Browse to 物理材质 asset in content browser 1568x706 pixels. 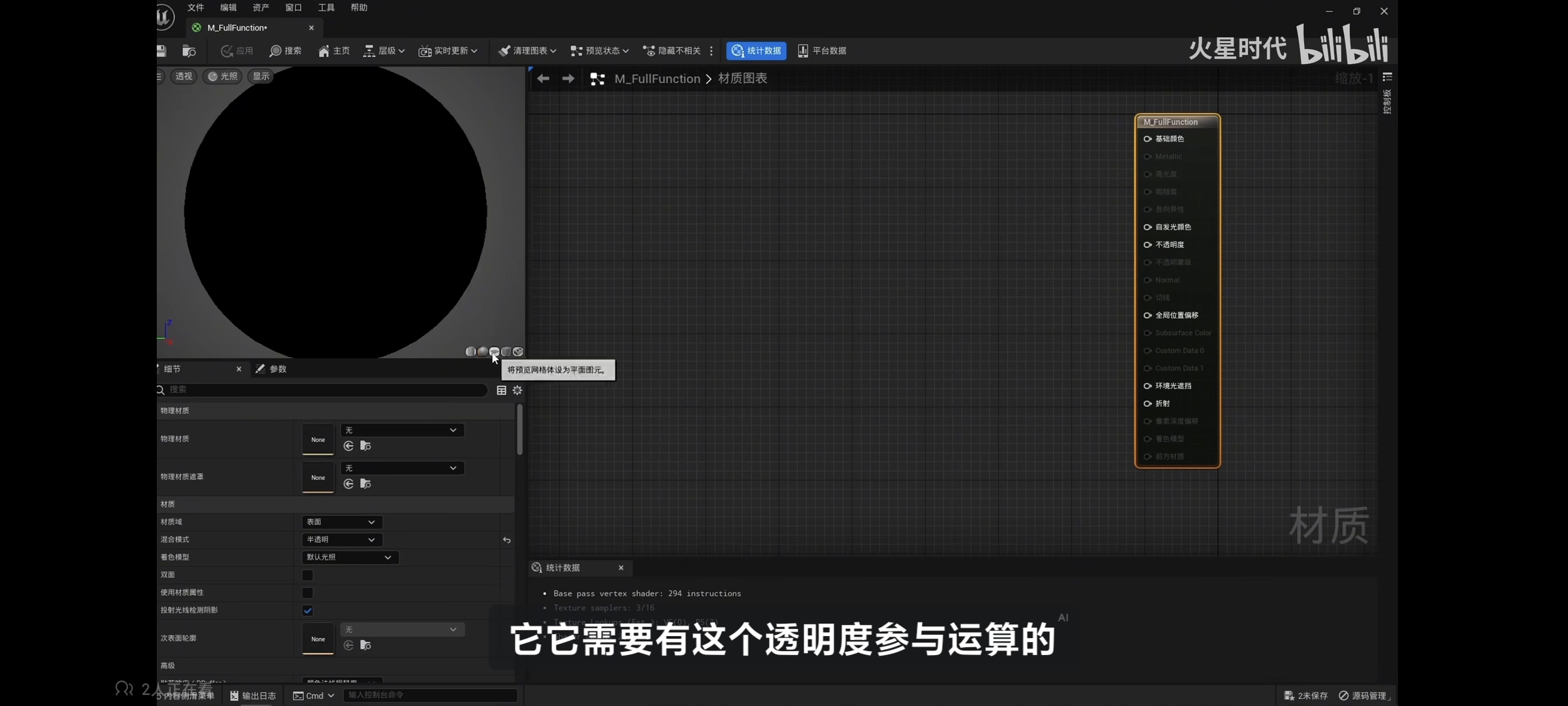tap(366, 446)
